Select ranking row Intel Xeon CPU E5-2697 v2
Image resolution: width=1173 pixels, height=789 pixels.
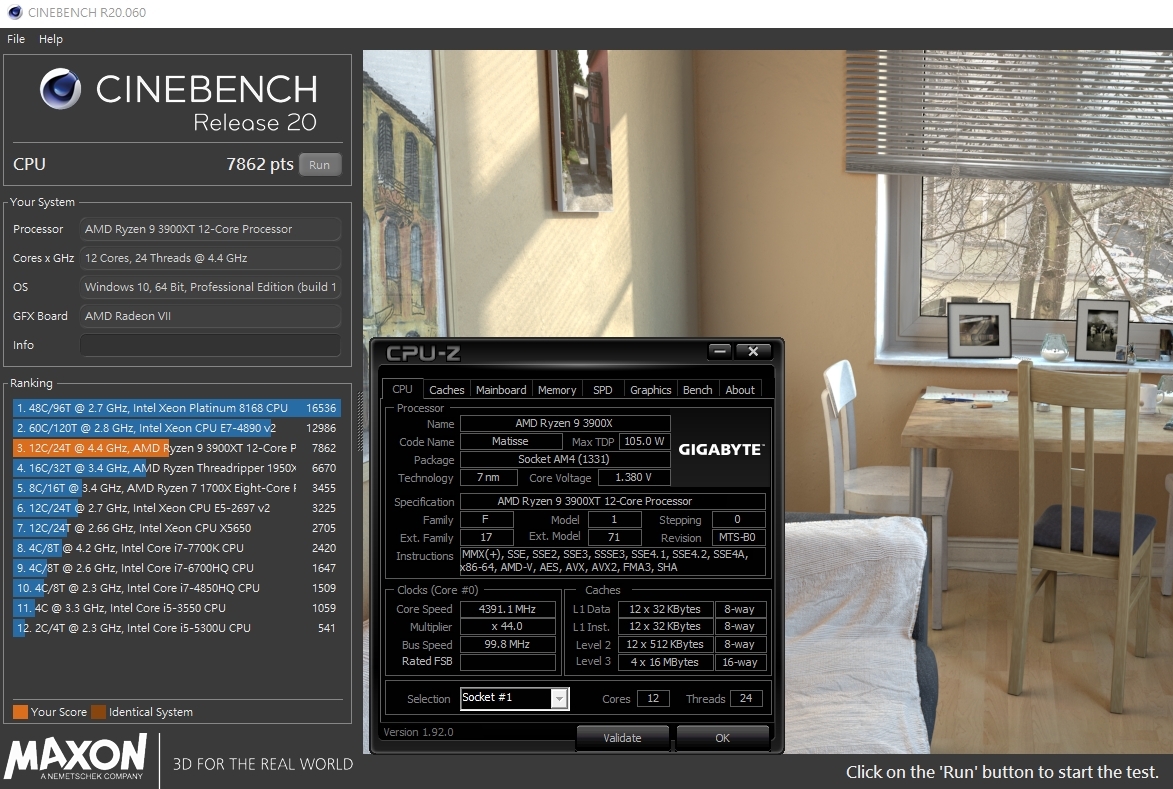click(177, 509)
